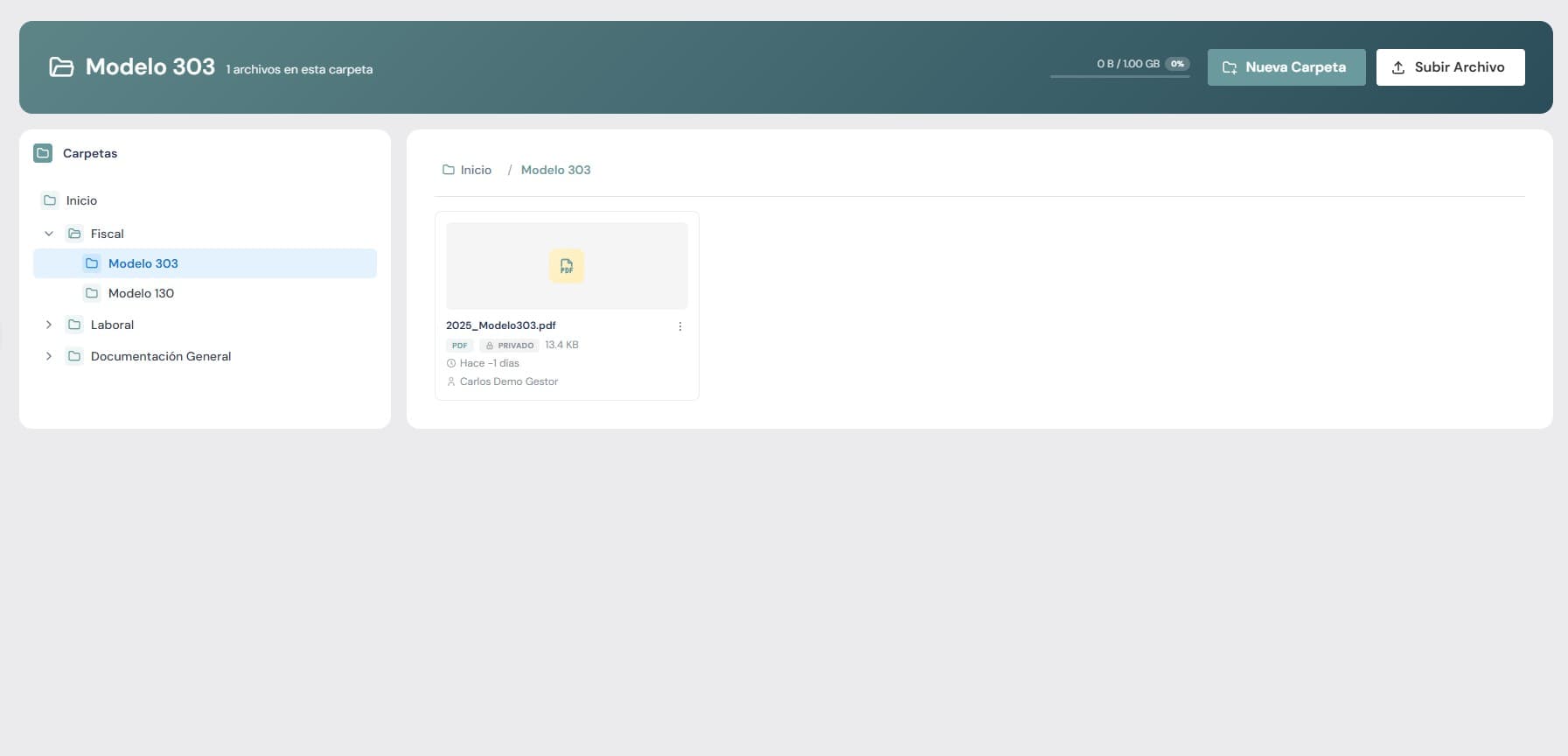Image resolution: width=1568 pixels, height=756 pixels.
Task: Click the PRIVADO badge on the file
Action: [509, 346]
